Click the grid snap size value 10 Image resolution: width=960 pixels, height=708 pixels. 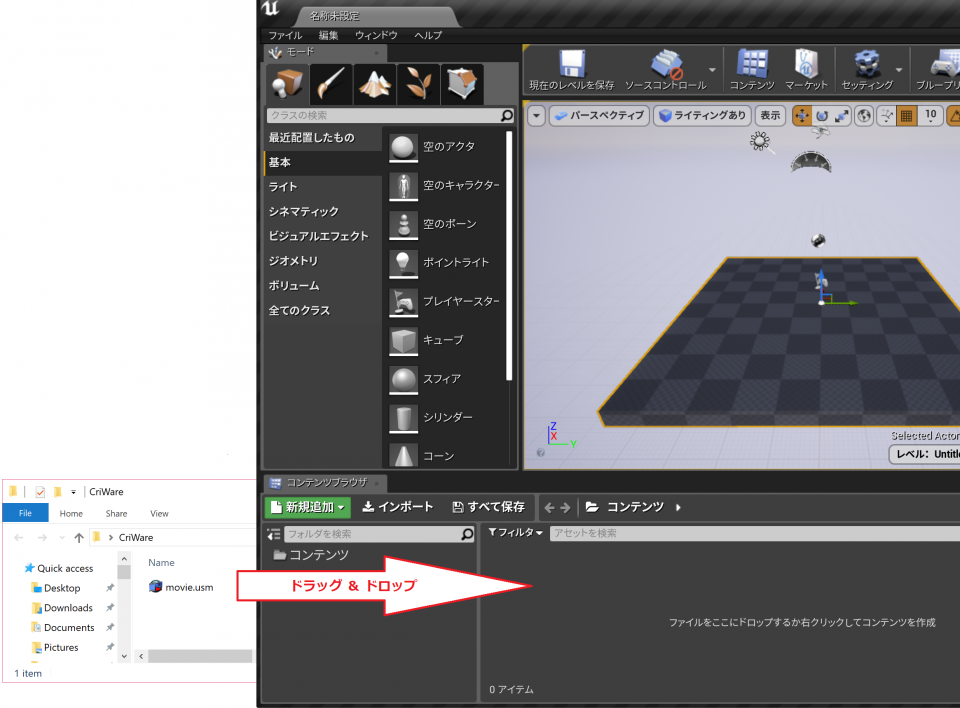point(931,115)
